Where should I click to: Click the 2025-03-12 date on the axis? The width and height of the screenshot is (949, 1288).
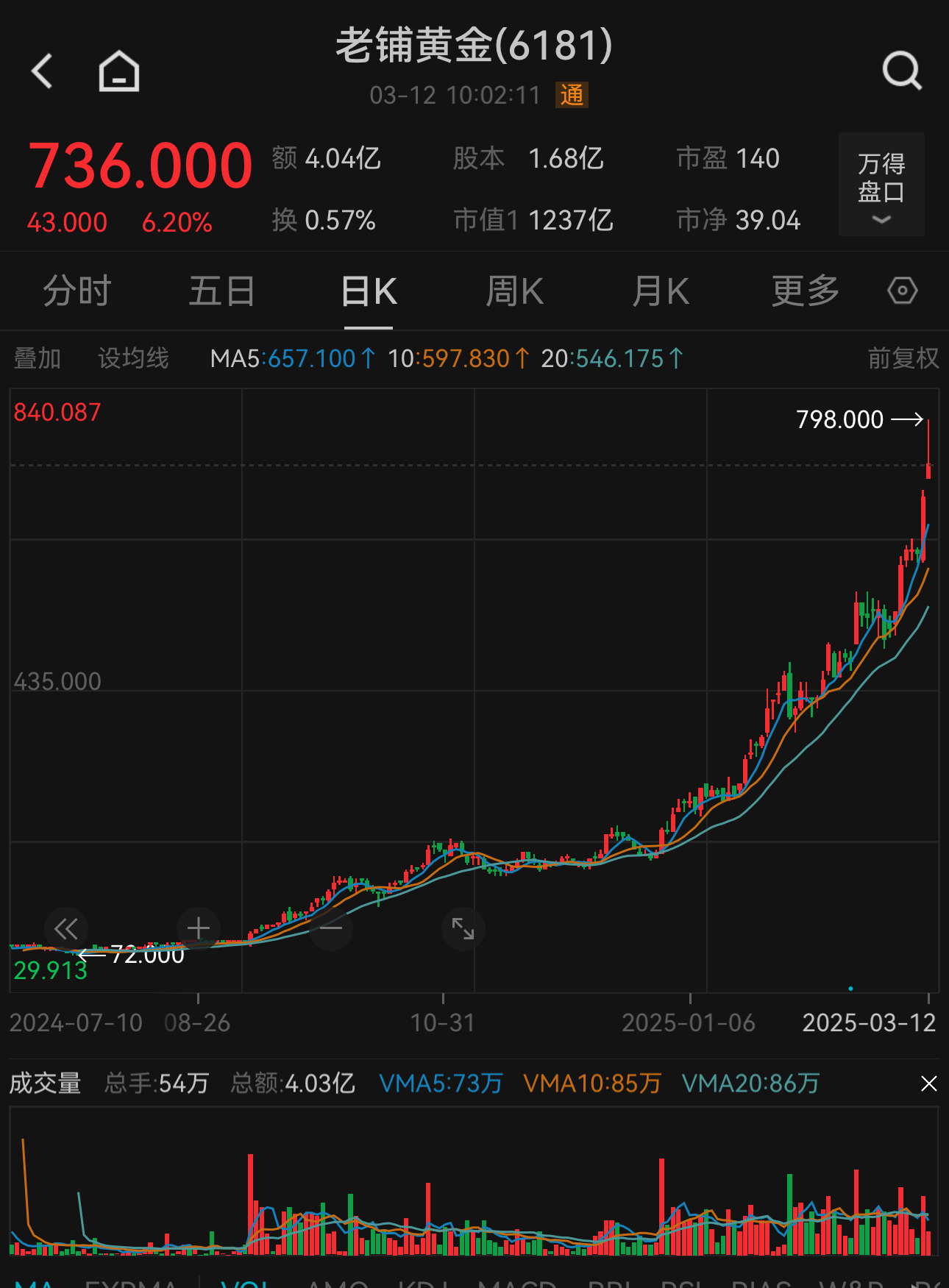[x=869, y=1022]
